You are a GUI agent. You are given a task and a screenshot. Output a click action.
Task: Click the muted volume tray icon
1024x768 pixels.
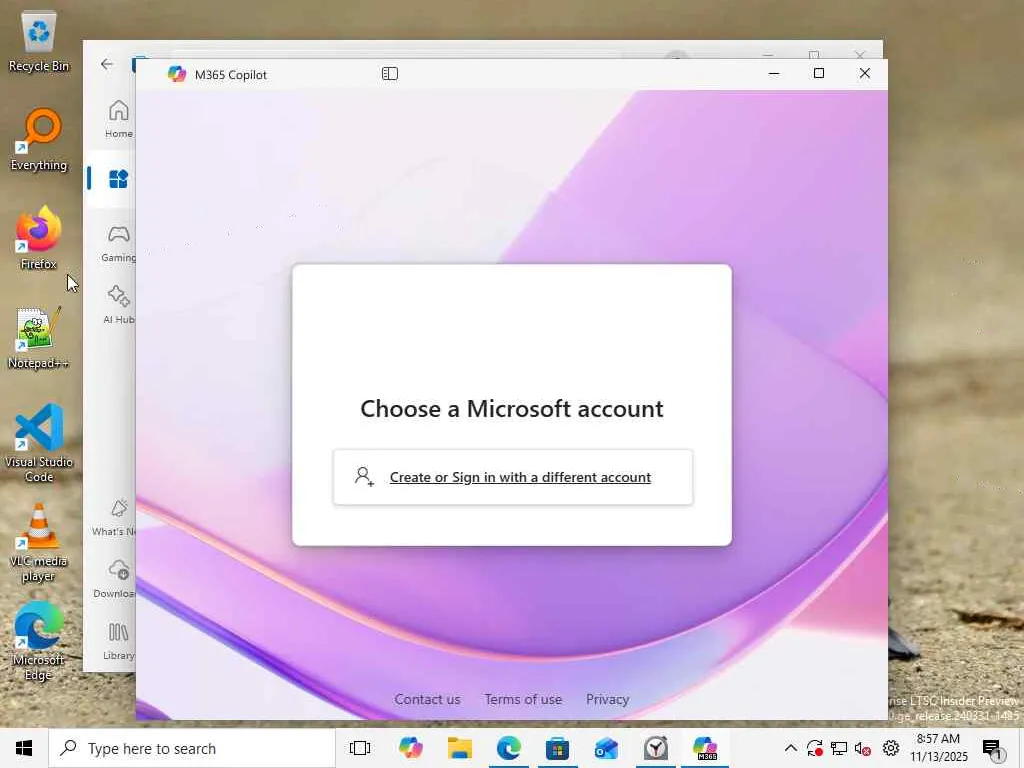click(863, 748)
